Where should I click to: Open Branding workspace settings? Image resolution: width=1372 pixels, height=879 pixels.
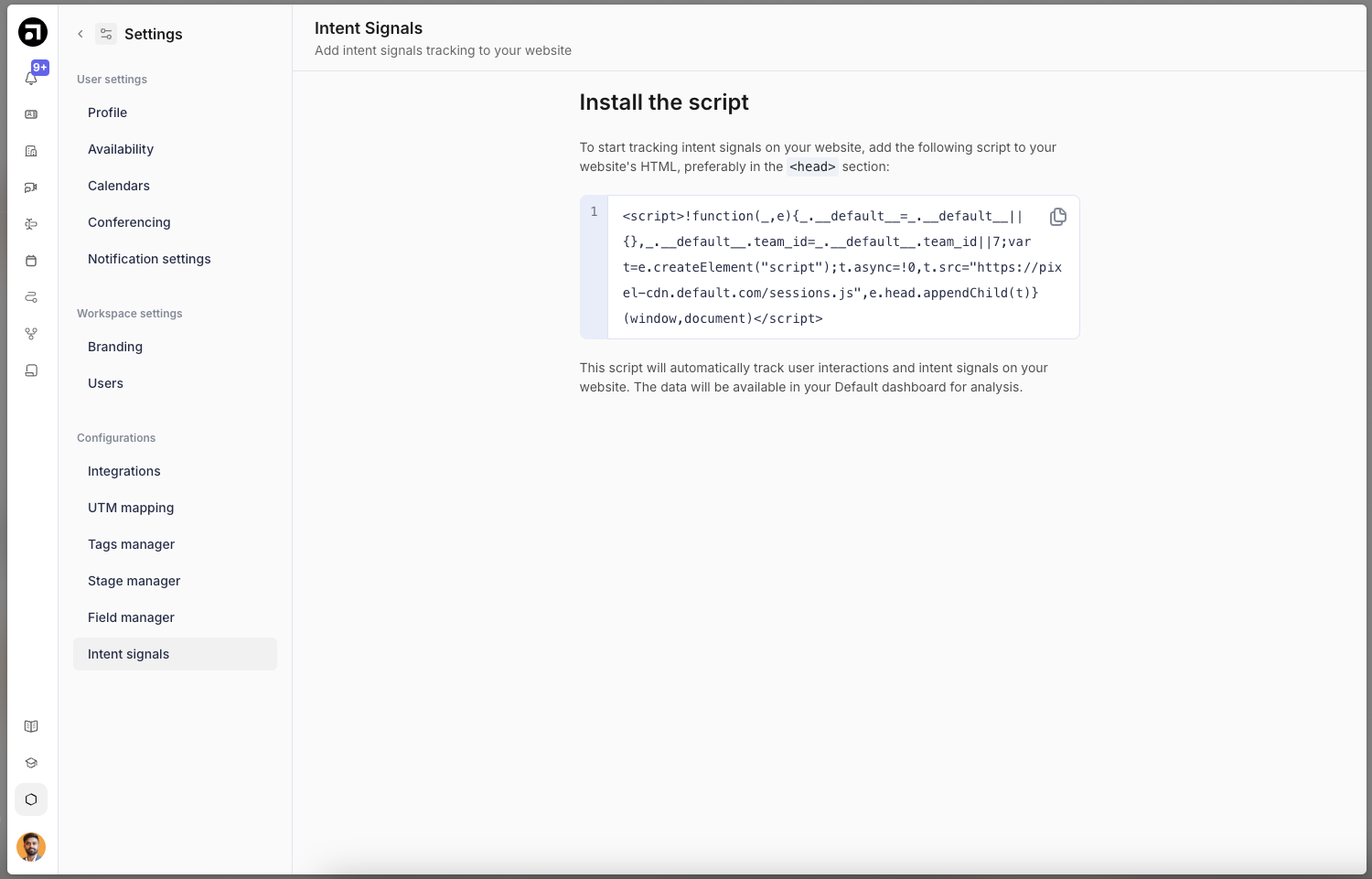[x=175, y=347]
